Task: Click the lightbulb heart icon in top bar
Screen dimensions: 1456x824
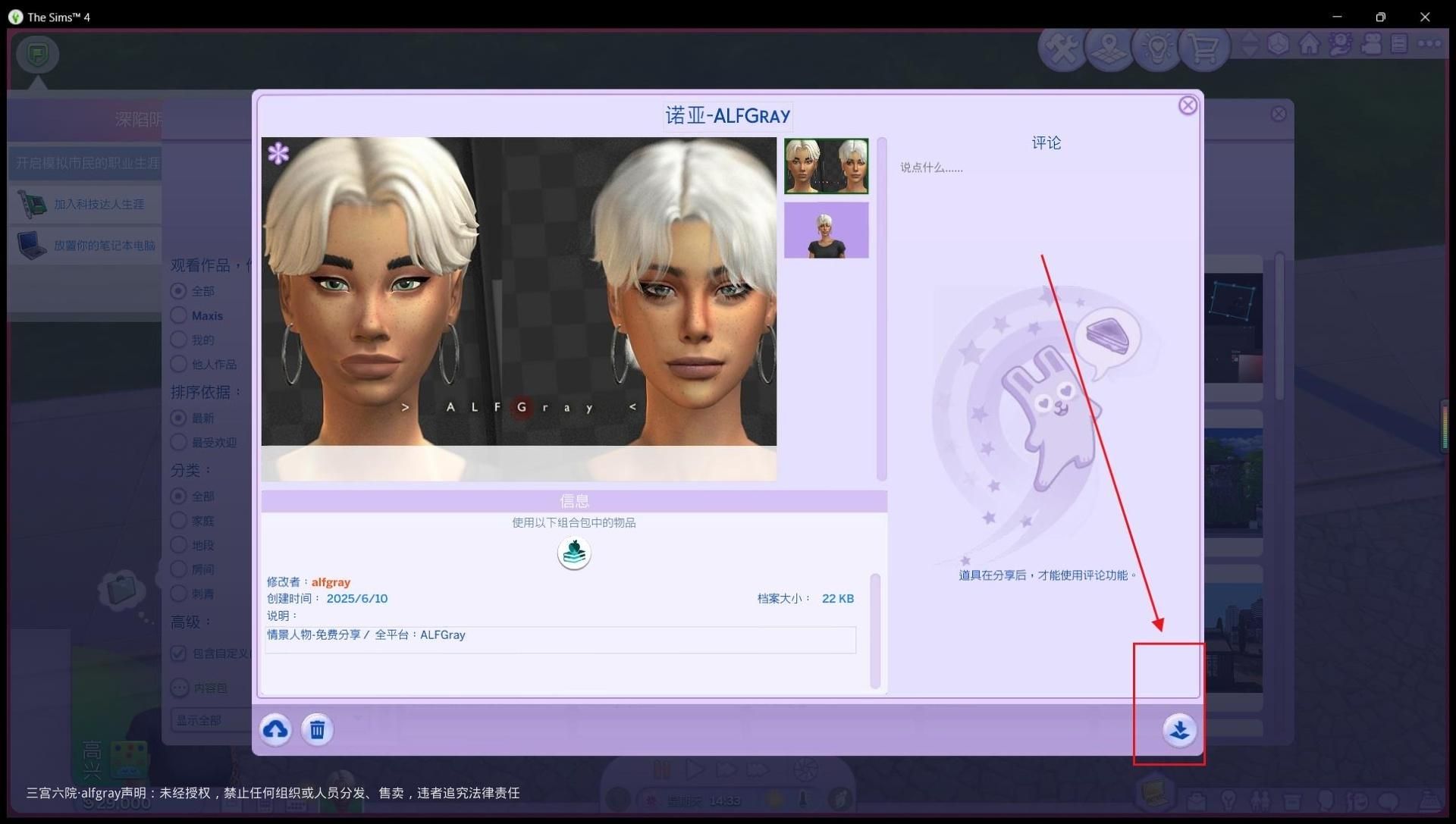Action: tap(1156, 49)
